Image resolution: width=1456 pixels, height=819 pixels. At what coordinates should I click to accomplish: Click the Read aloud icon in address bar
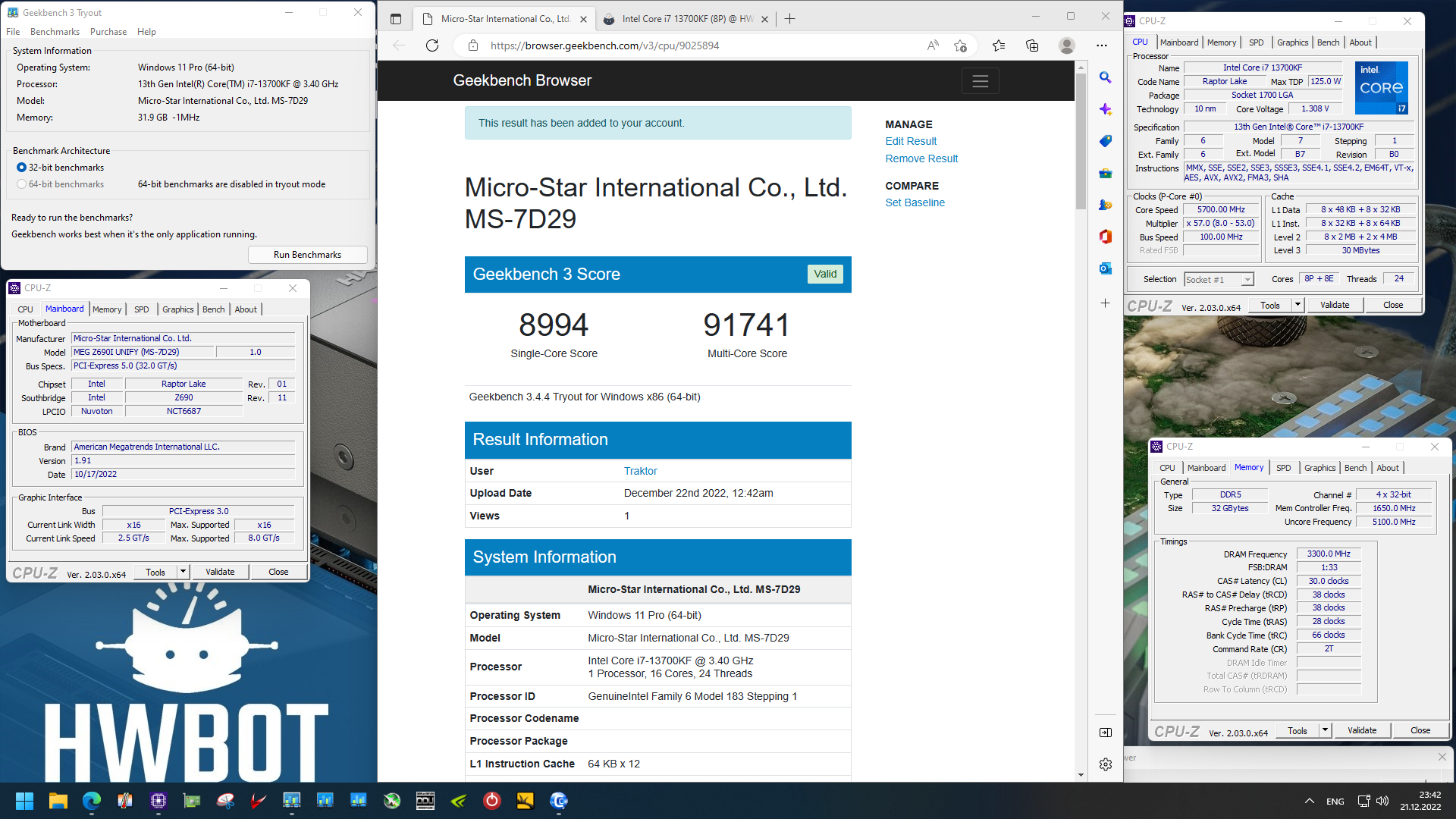[x=933, y=45]
